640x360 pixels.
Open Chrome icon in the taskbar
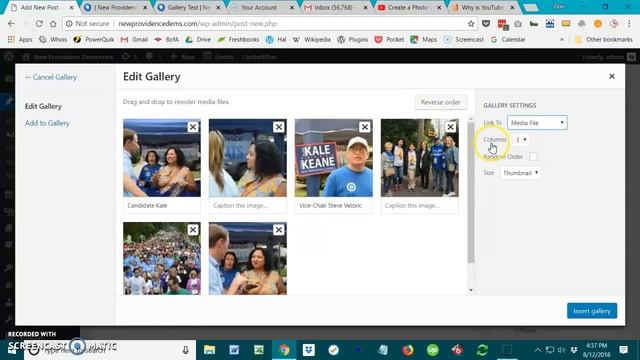[284, 350]
